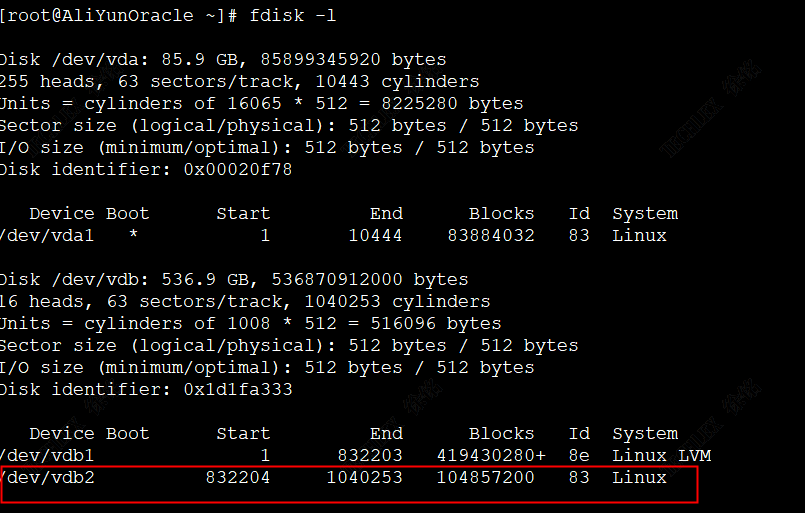Click the 8e partition Id value
The height and width of the screenshot is (513, 805).
coord(579,456)
